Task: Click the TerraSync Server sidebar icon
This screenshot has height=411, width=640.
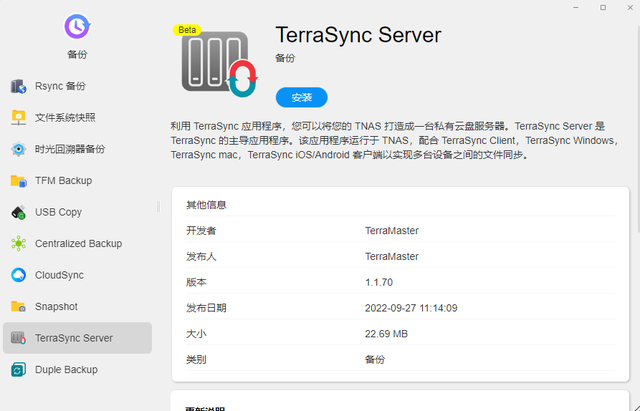Action: 18,338
